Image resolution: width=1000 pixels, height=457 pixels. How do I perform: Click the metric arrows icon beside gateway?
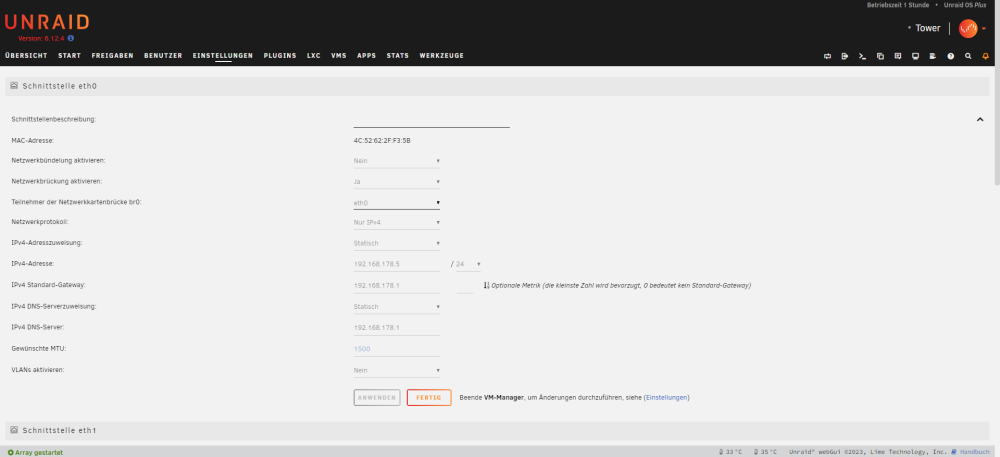tap(486, 286)
